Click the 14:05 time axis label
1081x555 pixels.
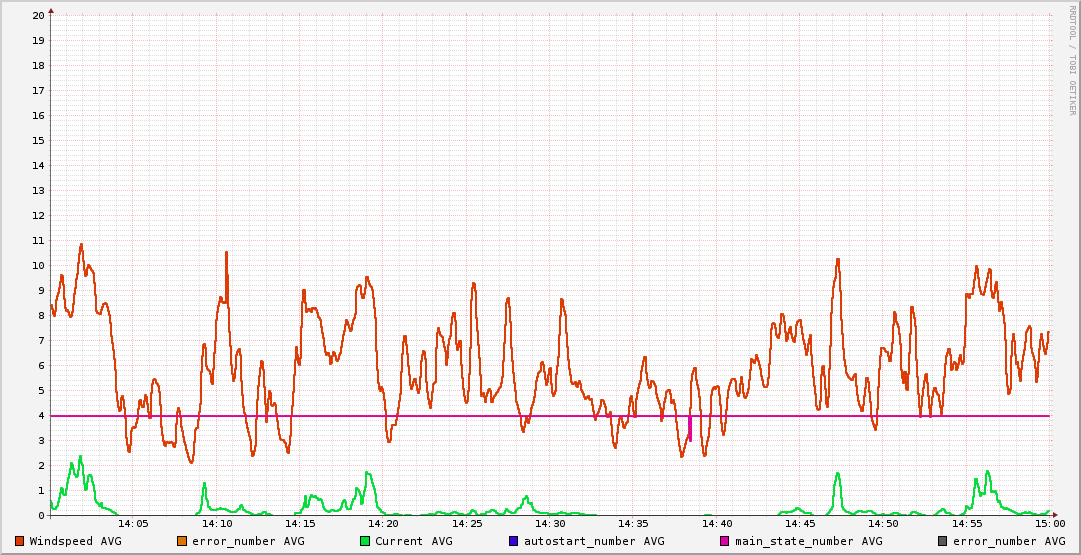(x=133, y=524)
